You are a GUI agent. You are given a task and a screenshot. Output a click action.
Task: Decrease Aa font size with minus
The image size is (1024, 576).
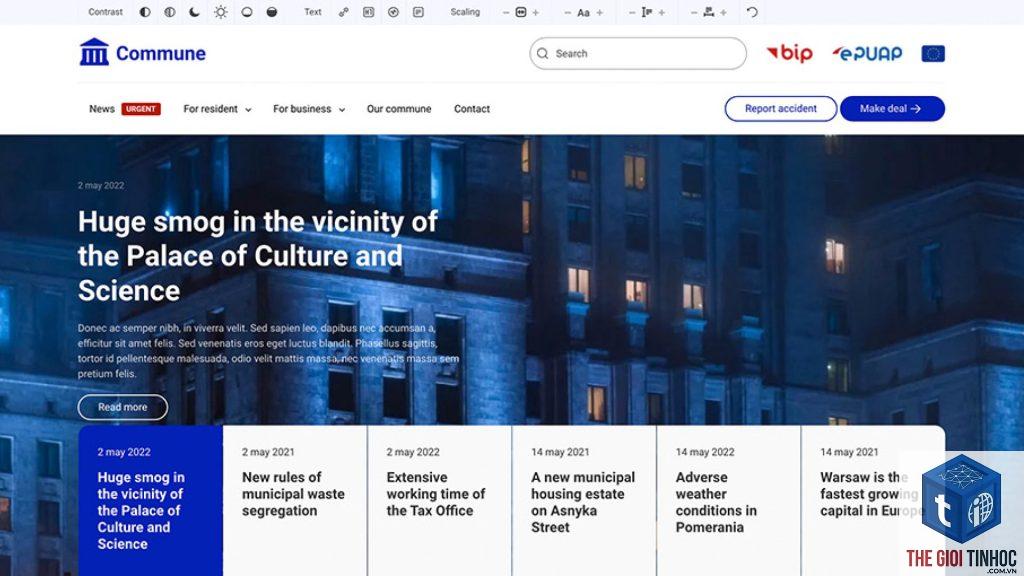(568, 12)
